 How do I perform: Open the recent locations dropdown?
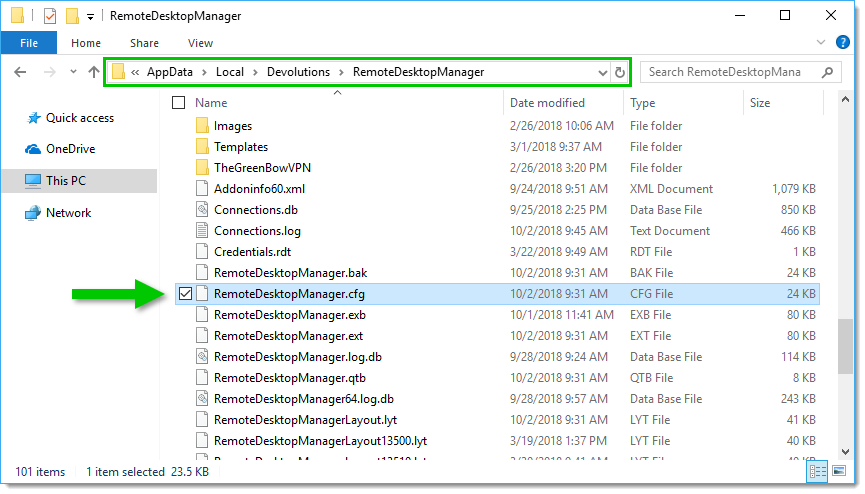pos(73,72)
